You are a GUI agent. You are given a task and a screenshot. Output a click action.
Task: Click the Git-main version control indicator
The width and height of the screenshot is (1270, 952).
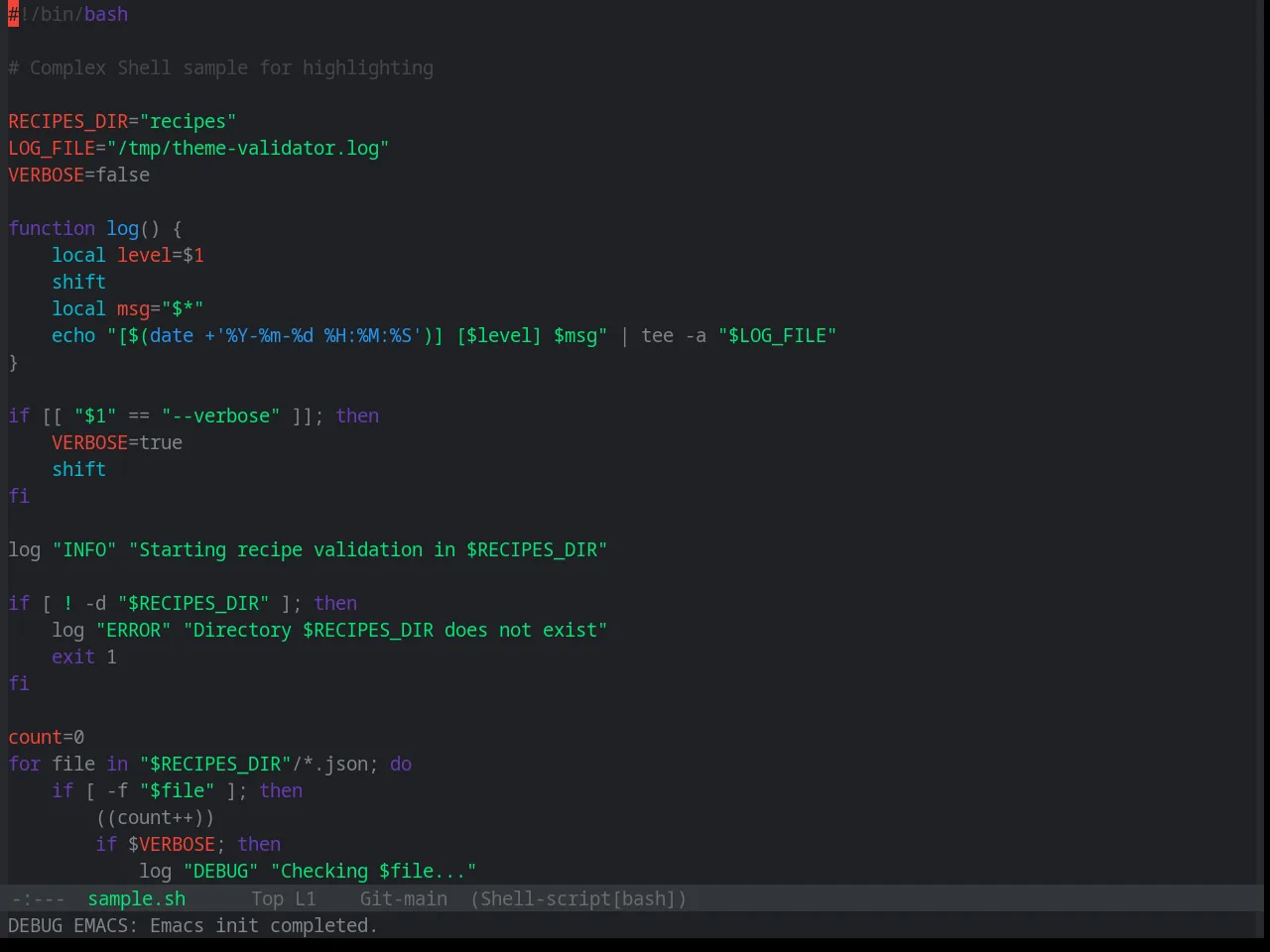tap(403, 898)
